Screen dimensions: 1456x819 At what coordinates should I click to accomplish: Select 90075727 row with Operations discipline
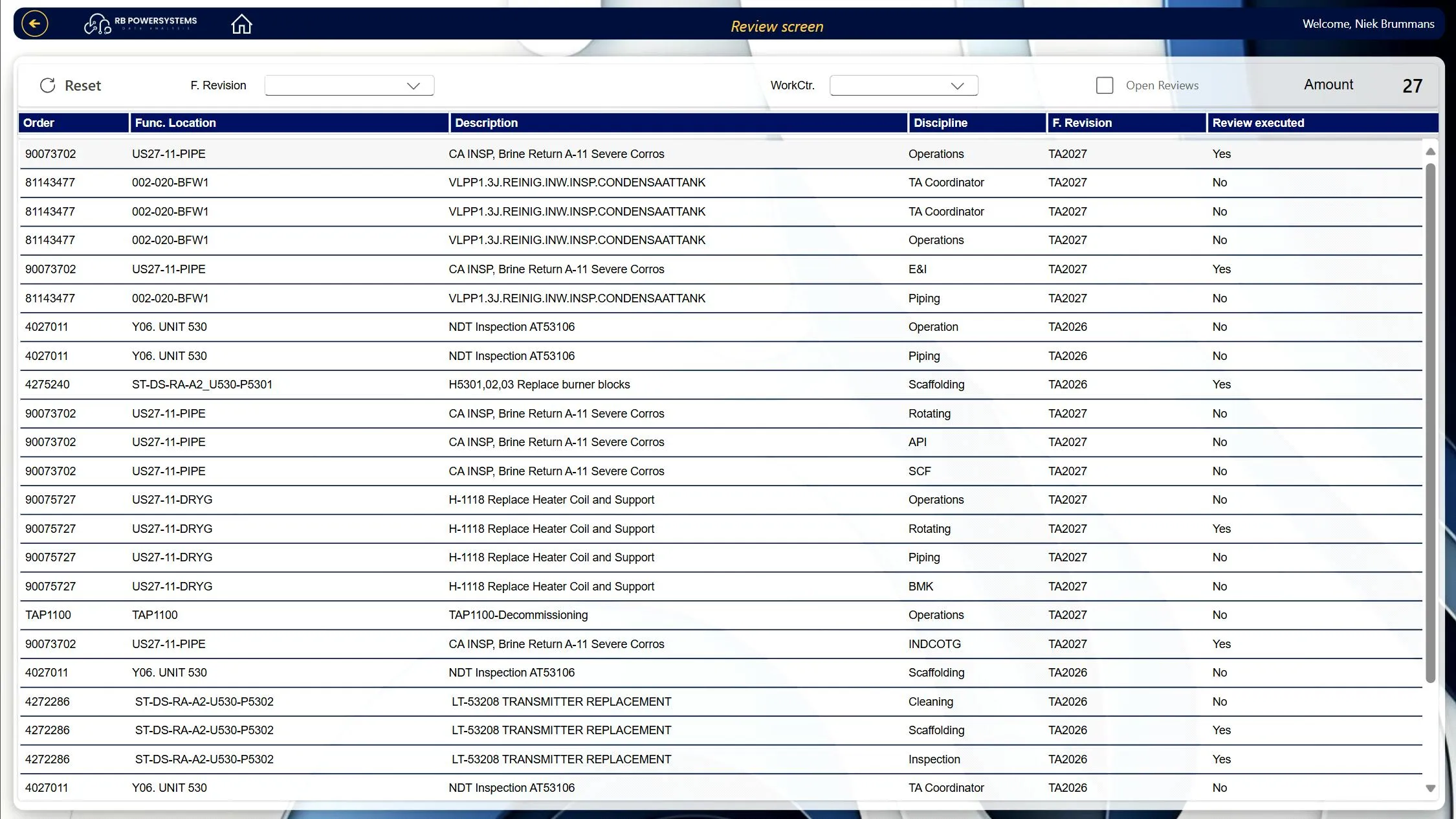tap(721, 500)
